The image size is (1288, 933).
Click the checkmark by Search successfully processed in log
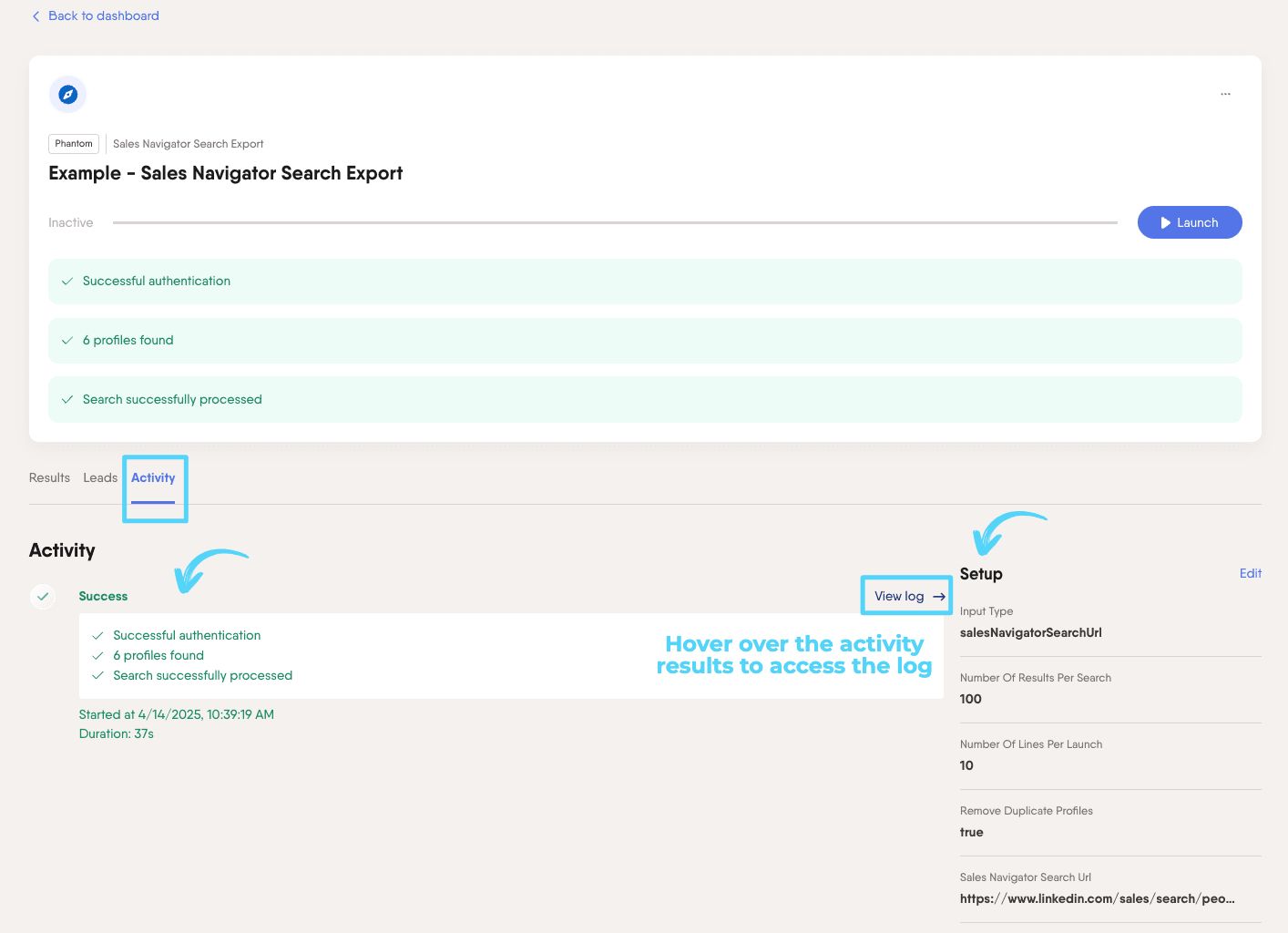pyautogui.click(x=97, y=676)
